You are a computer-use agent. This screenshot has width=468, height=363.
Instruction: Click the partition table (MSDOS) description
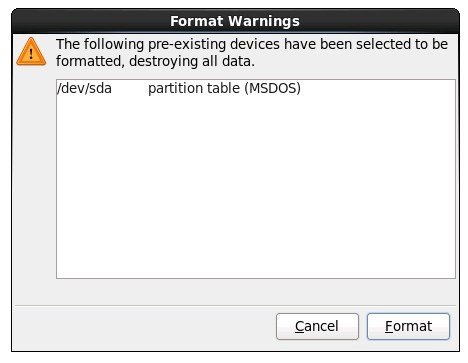(224, 88)
